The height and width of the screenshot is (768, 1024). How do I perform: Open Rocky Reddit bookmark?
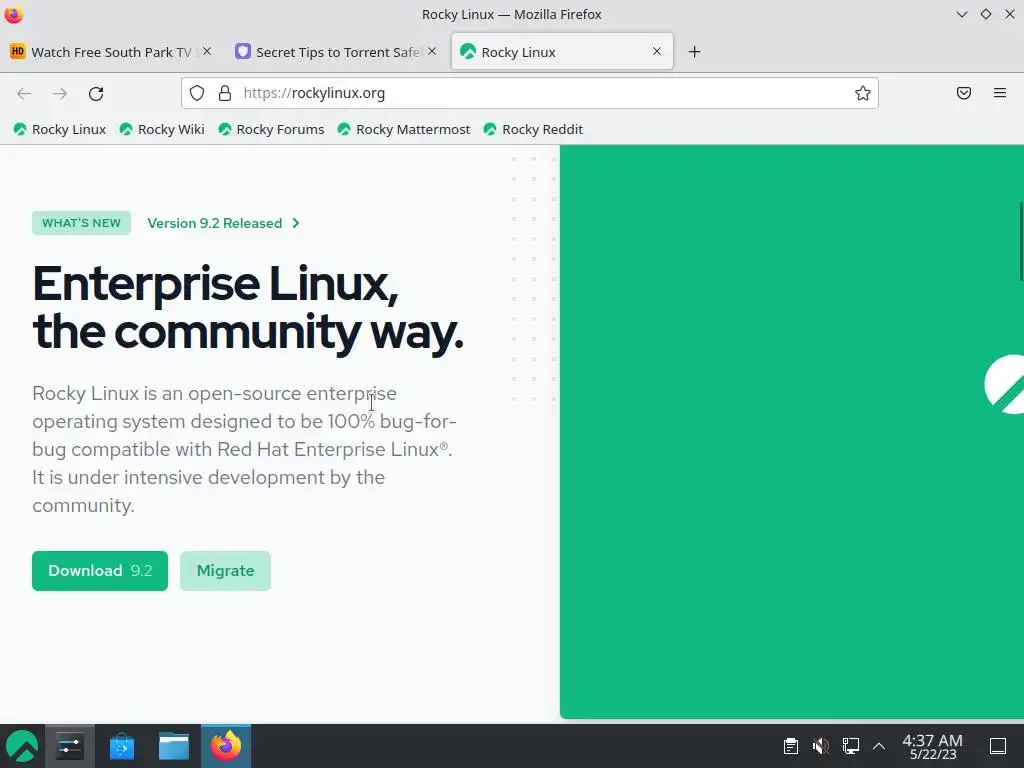pos(533,129)
